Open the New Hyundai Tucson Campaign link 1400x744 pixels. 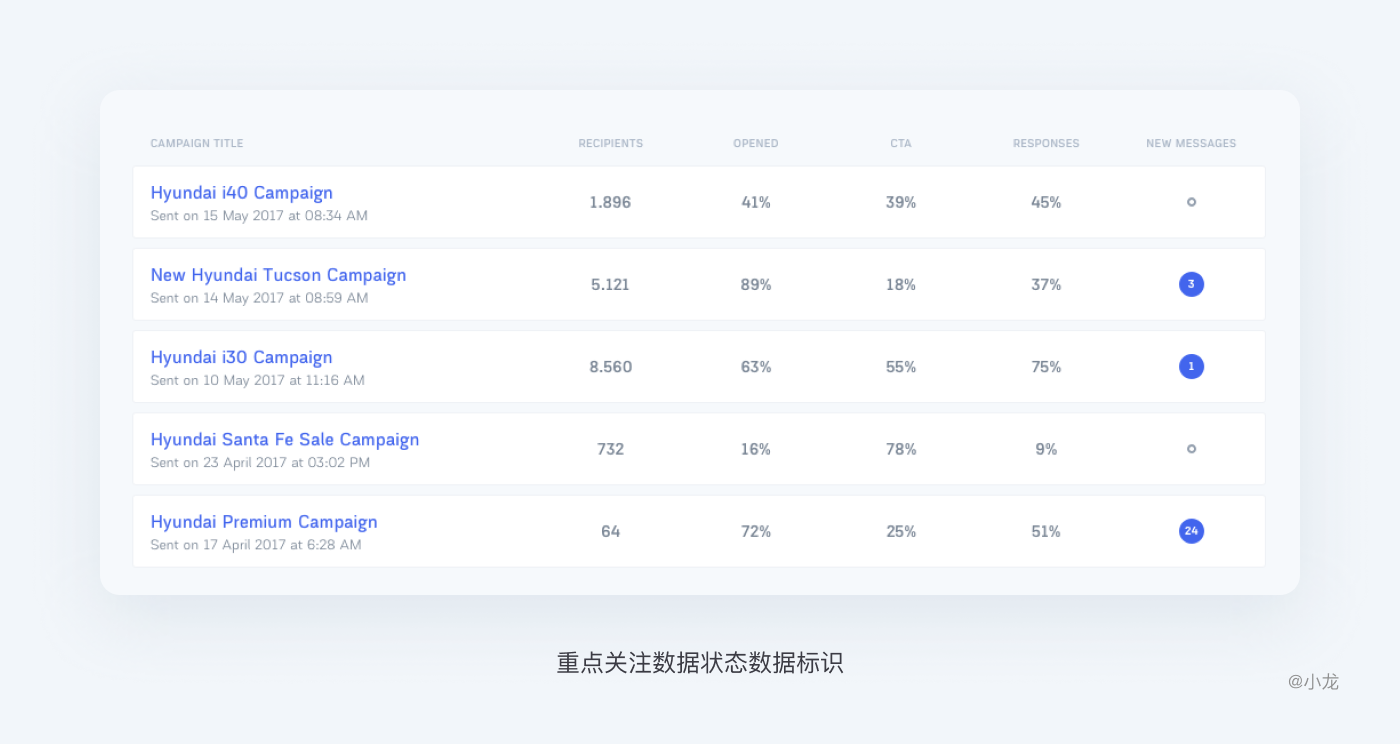[278, 275]
